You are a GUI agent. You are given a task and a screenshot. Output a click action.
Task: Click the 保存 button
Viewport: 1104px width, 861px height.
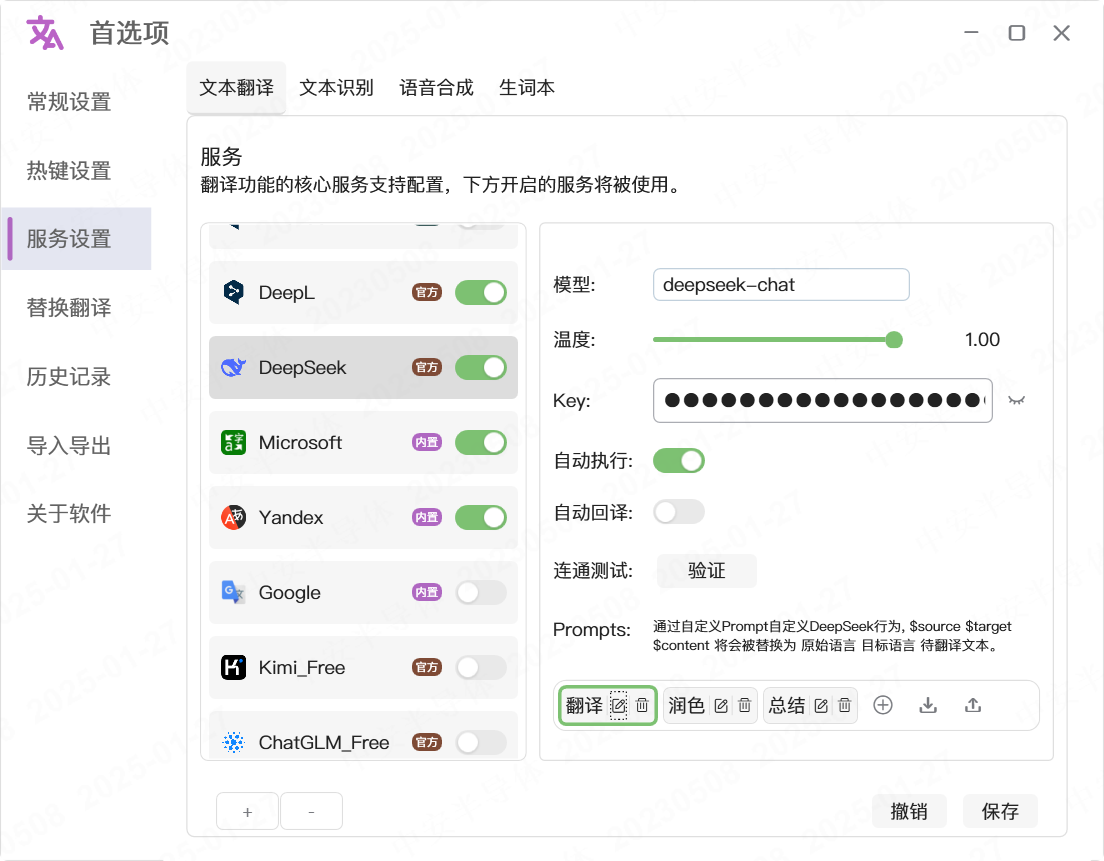coord(1000,811)
